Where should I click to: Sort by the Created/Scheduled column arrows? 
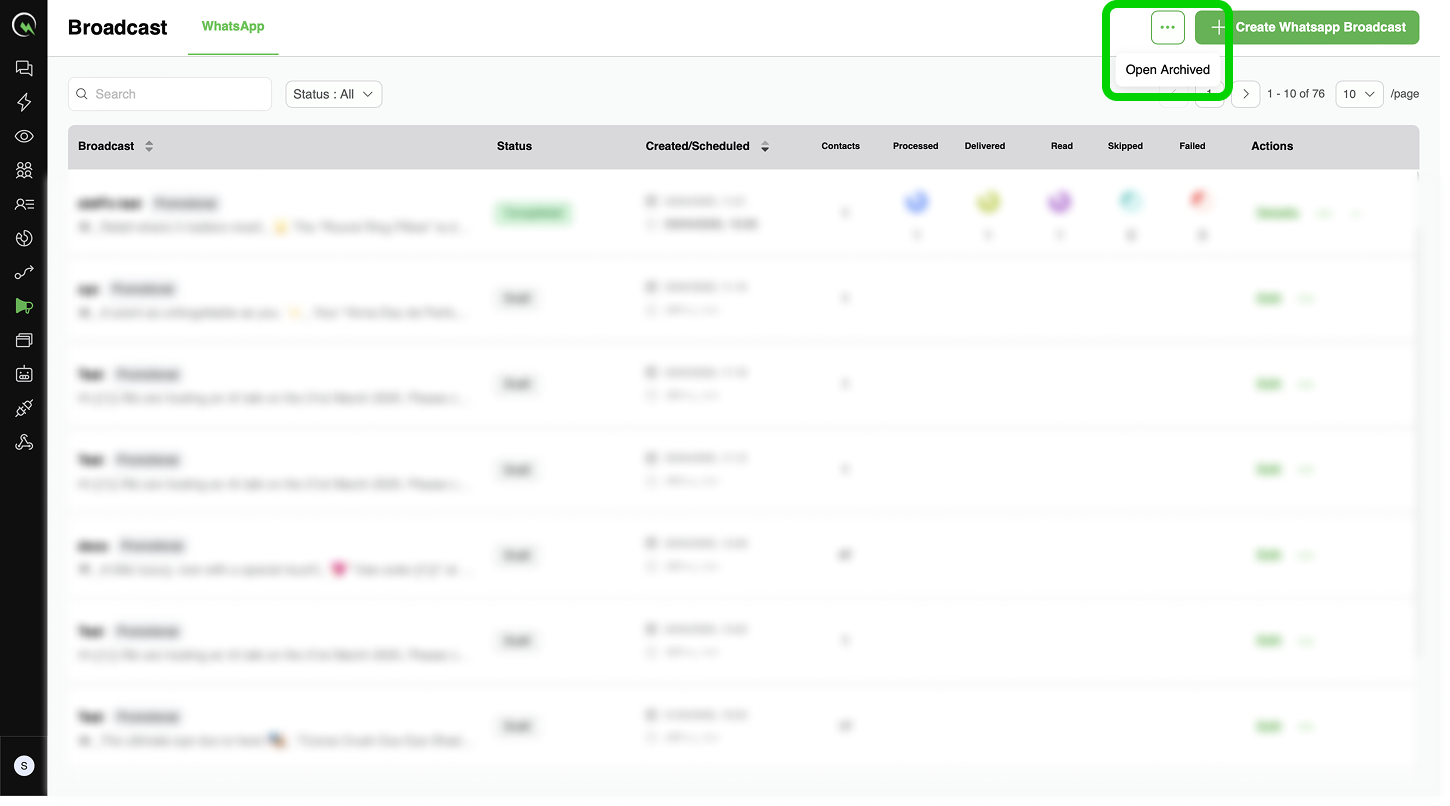point(765,146)
